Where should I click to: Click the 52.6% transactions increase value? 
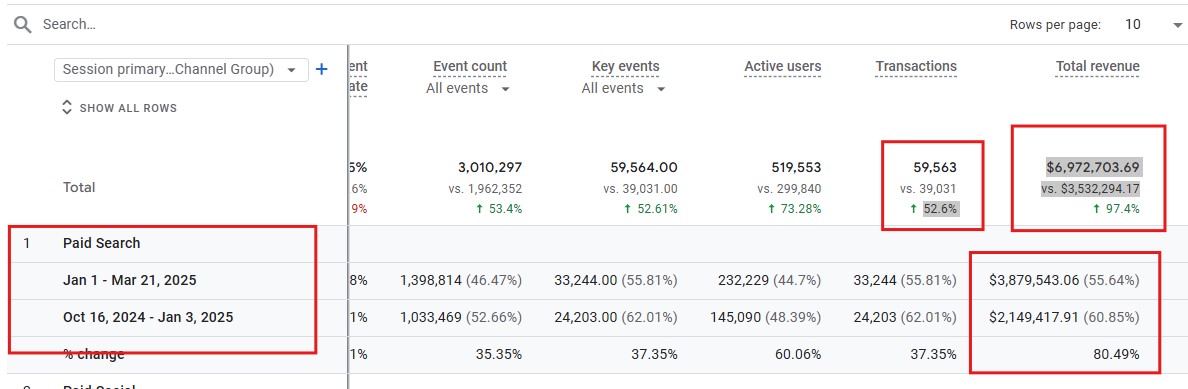click(x=940, y=209)
